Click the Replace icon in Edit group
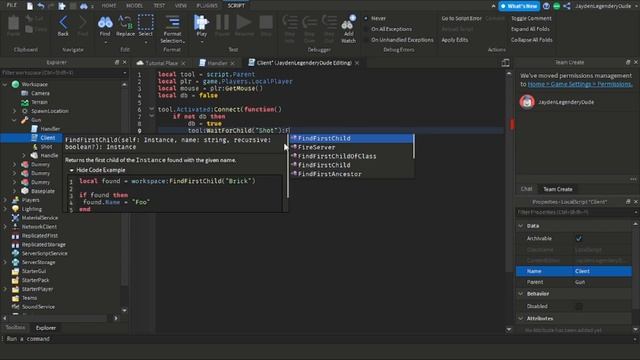Screen dimensions: 640x360 click(125, 22)
